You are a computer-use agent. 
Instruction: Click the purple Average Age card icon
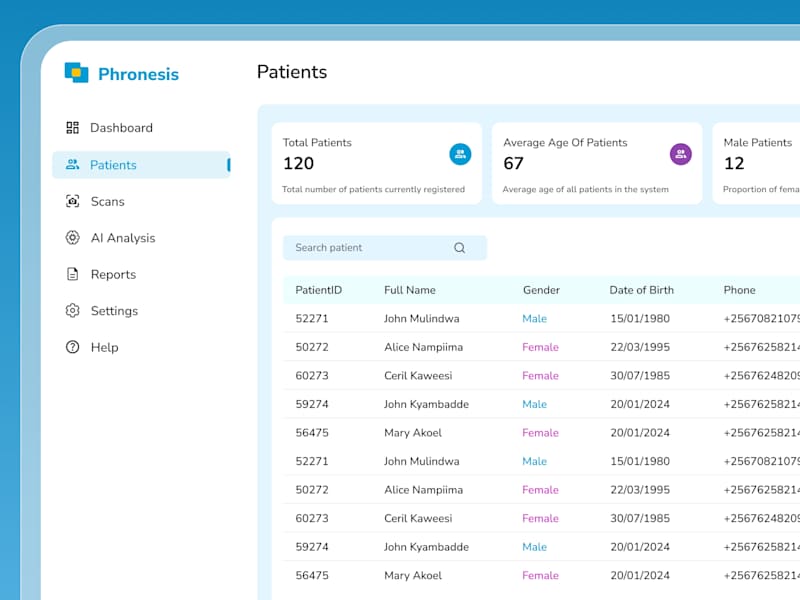681,154
